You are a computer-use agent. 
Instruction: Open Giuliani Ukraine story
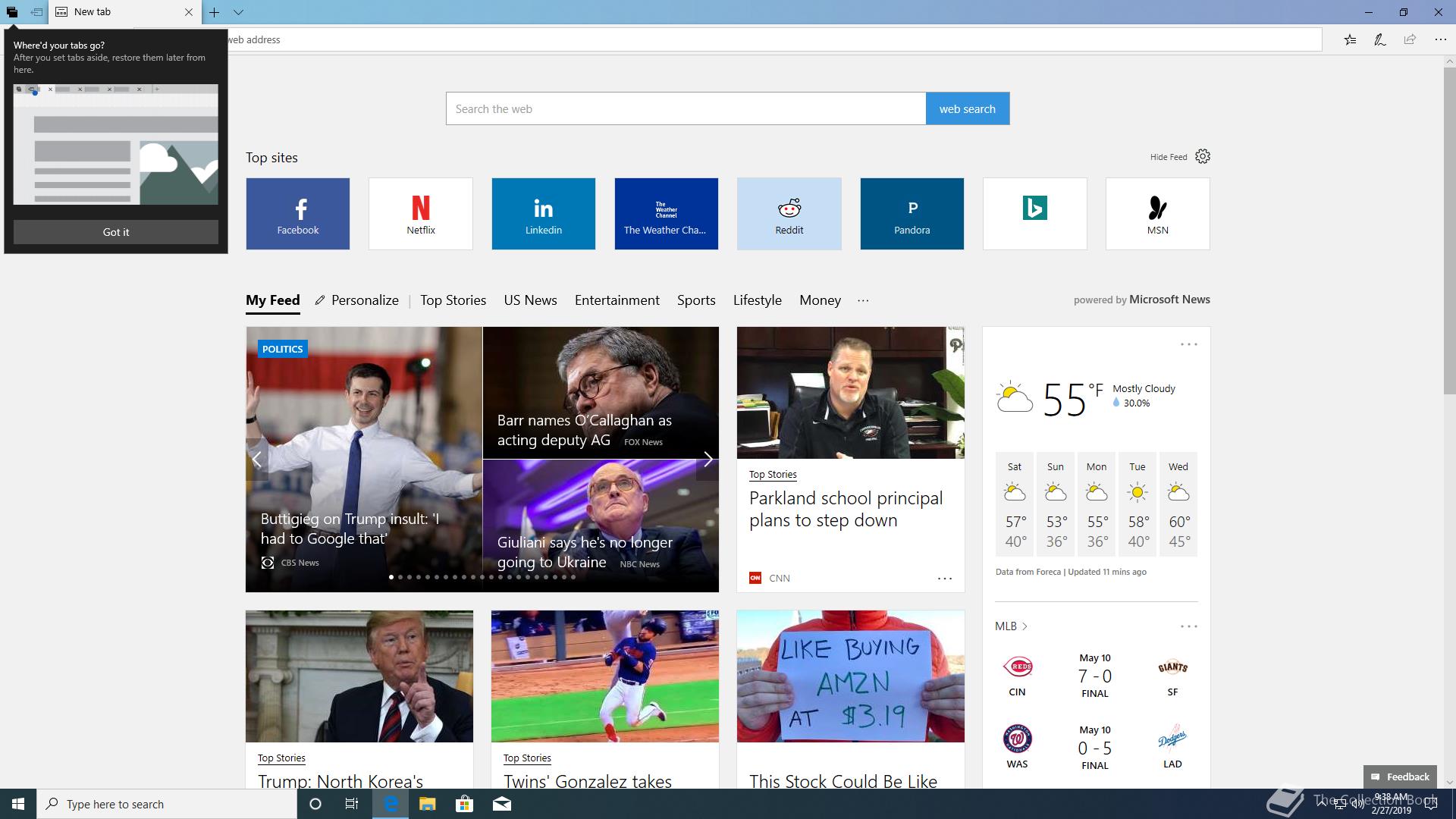[x=601, y=526]
